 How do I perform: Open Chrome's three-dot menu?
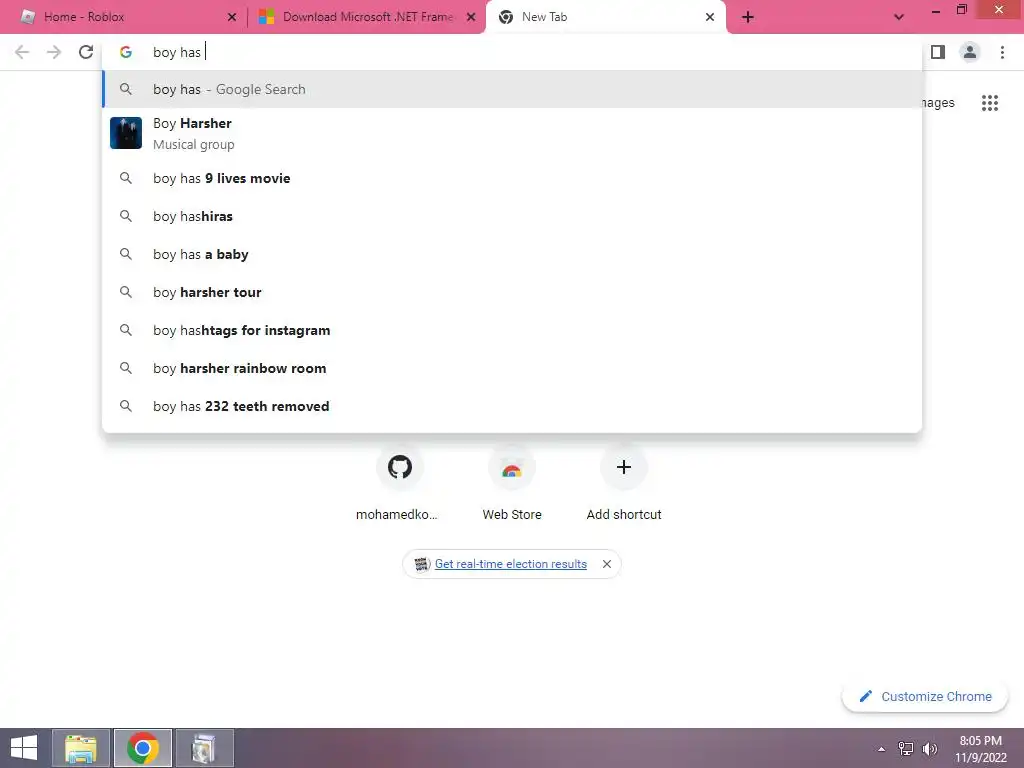pos(1002,52)
